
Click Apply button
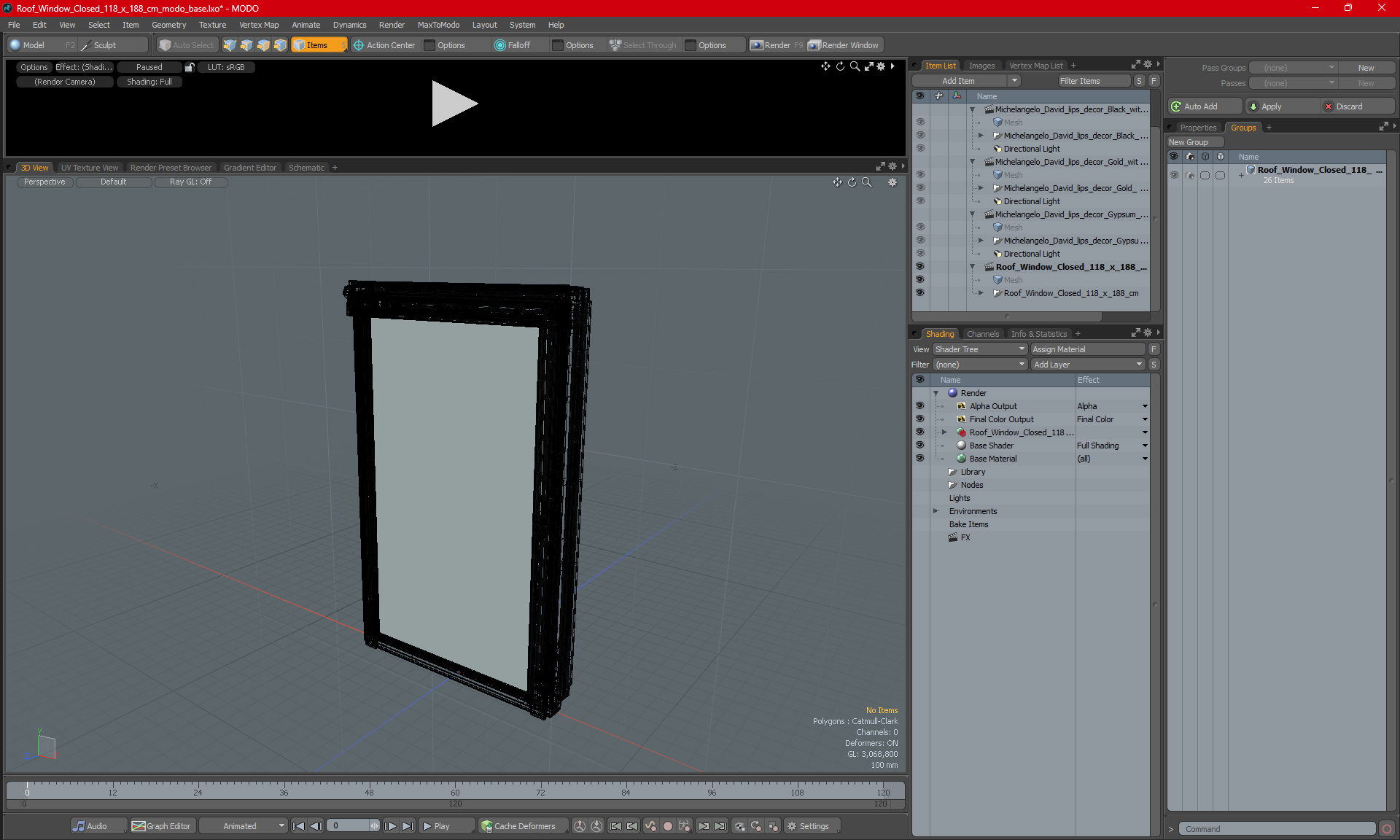click(x=1283, y=106)
